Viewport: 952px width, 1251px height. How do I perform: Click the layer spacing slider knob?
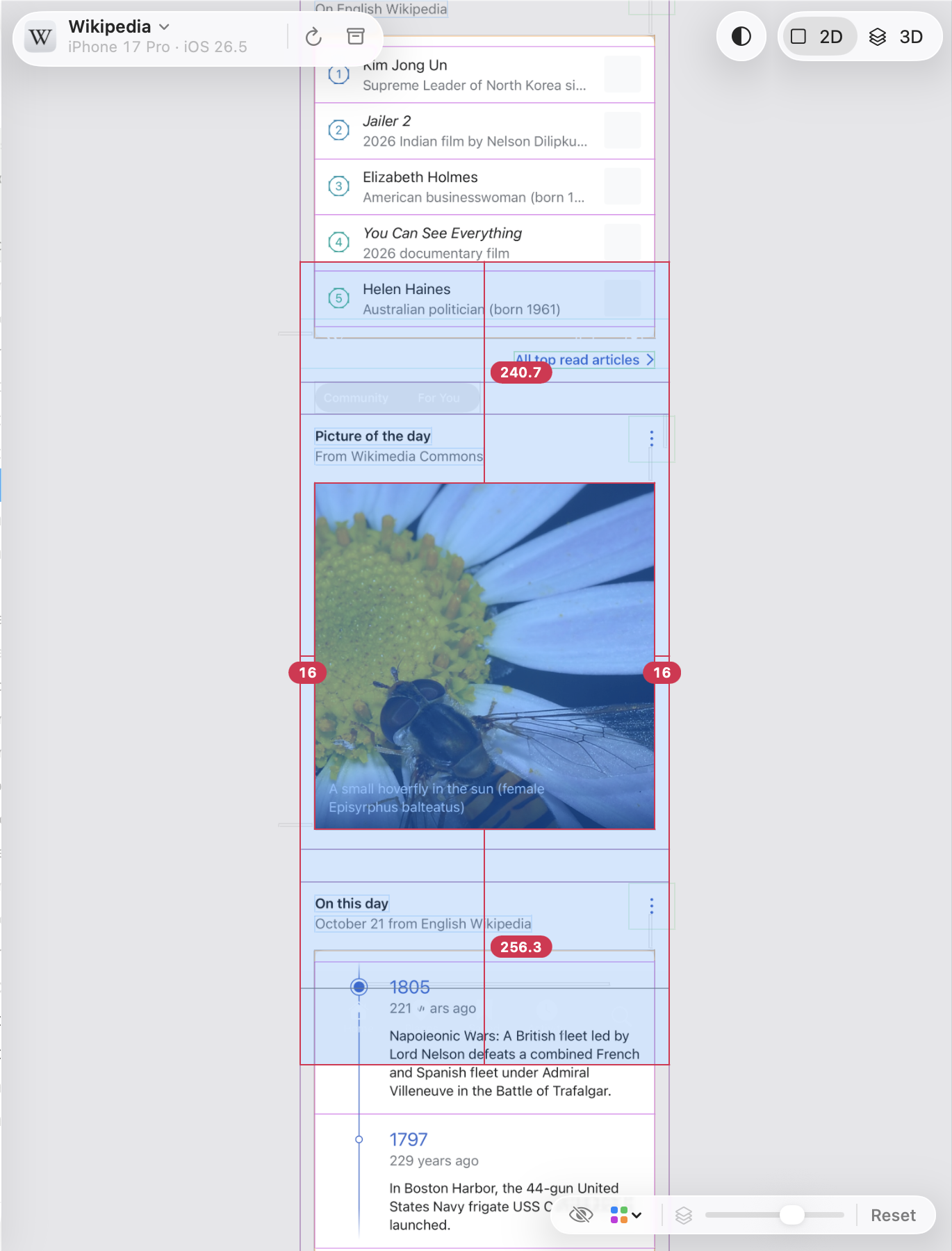[791, 1215]
